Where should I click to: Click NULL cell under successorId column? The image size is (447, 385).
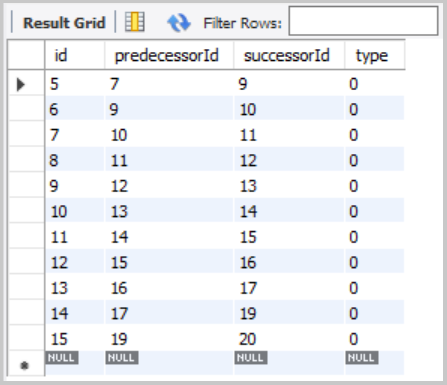(x=289, y=363)
